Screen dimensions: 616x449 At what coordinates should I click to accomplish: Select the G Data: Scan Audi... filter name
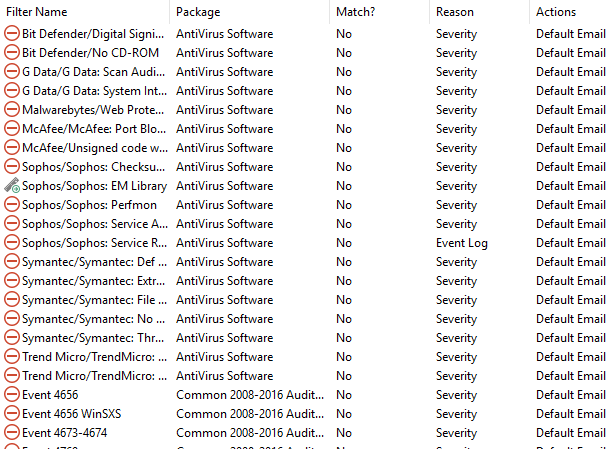point(94,72)
